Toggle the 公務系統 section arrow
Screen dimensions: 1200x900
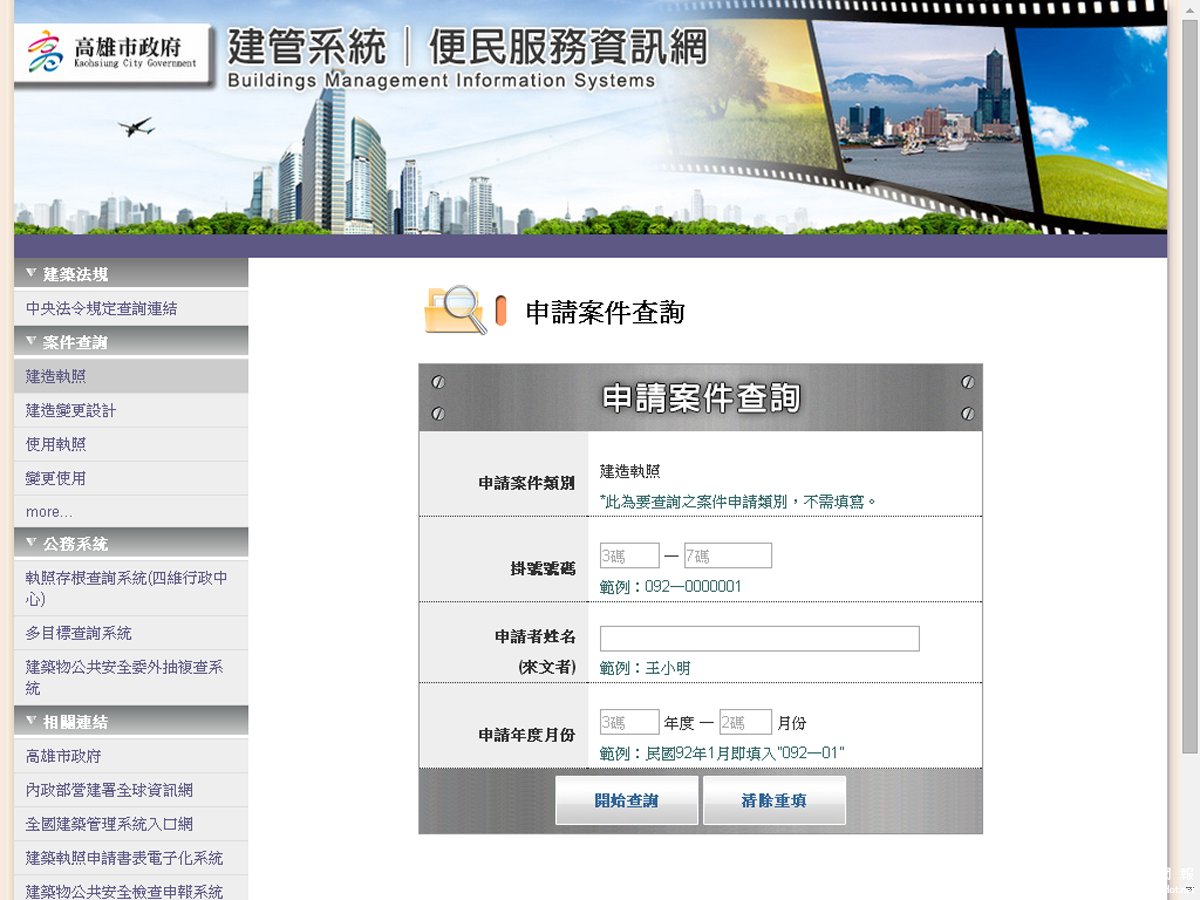[32, 544]
